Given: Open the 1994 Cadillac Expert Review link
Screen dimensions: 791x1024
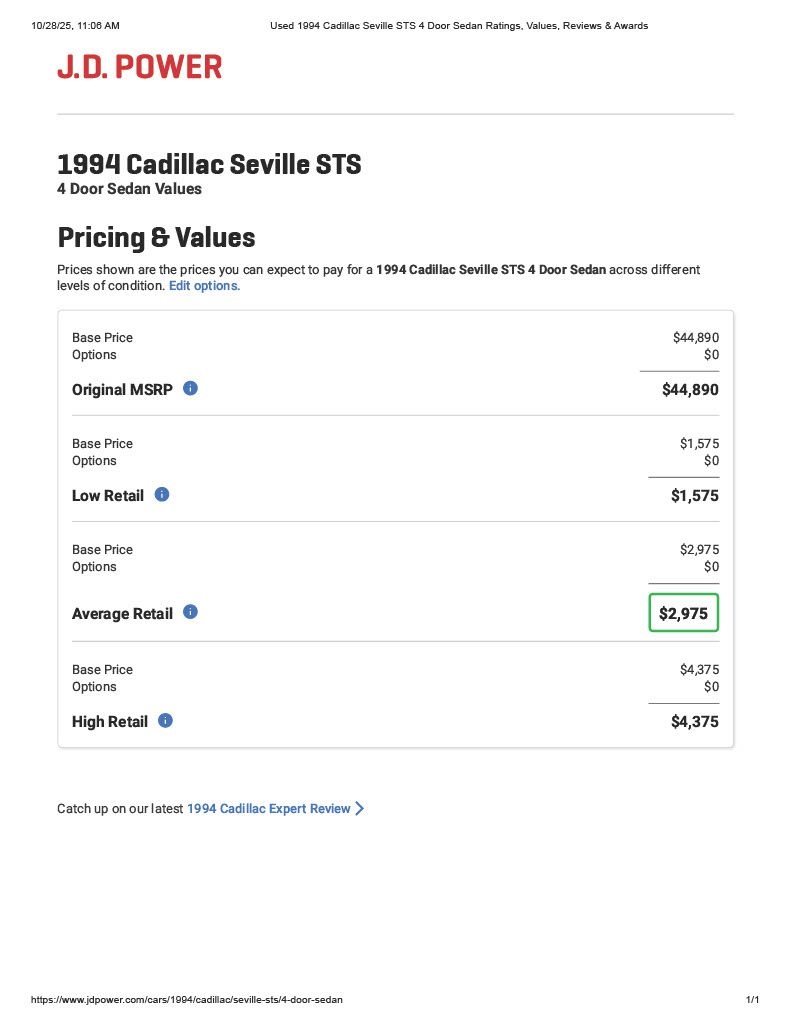Looking at the screenshot, I should coord(268,808).
